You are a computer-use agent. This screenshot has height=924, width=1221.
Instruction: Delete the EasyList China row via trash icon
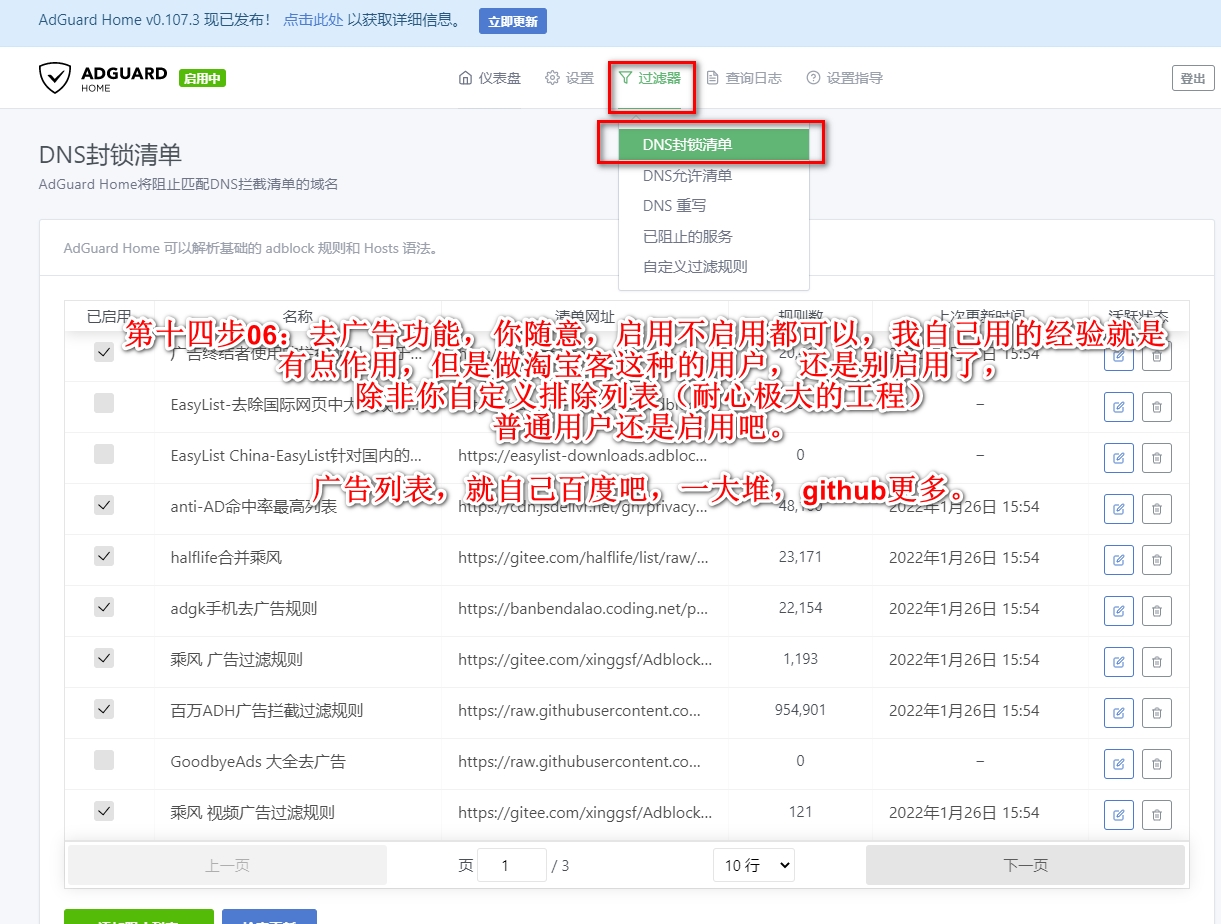point(1156,456)
